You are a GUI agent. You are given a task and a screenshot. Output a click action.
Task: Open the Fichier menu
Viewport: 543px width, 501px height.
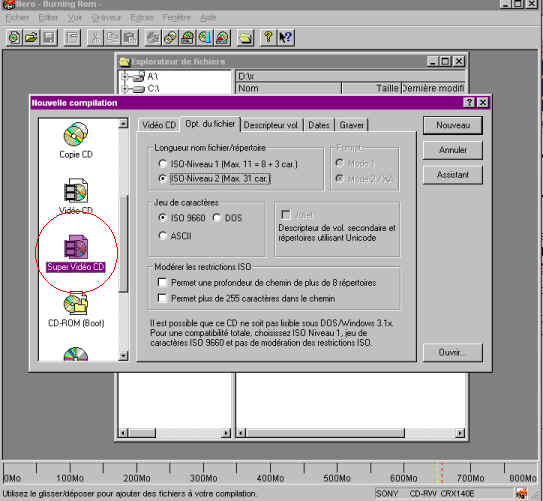pos(17,18)
